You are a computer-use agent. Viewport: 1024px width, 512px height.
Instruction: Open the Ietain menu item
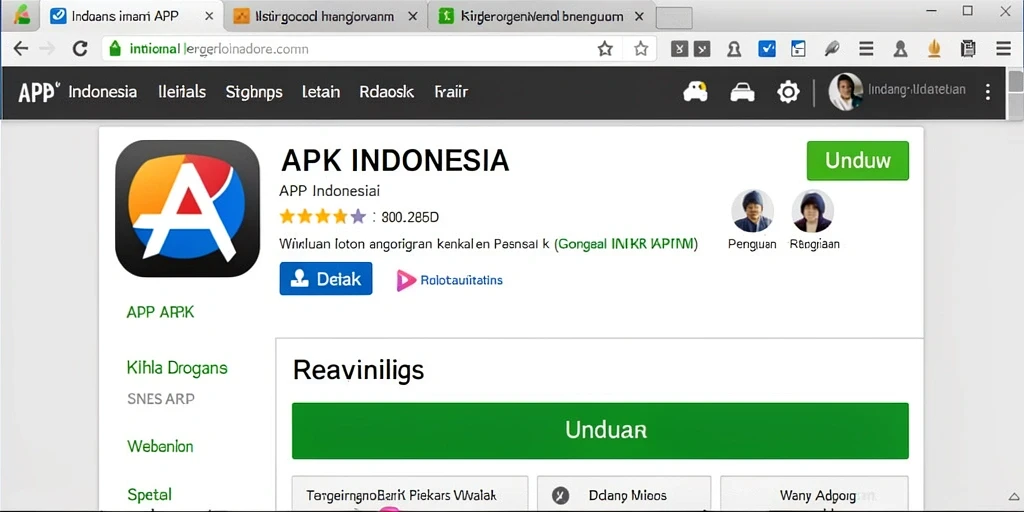pos(321,92)
